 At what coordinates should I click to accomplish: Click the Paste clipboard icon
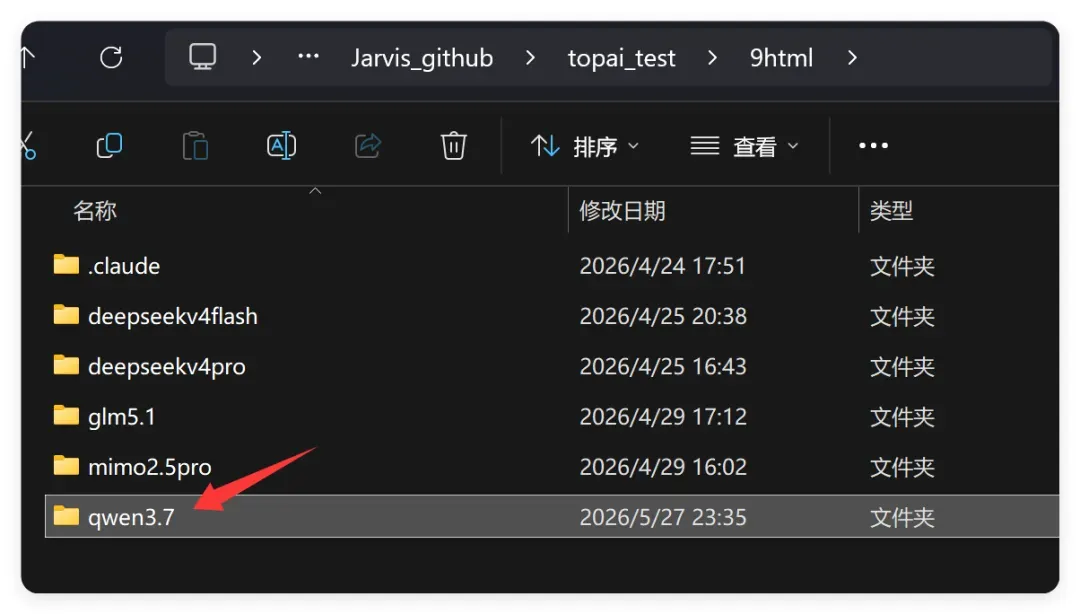coord(196,145)
